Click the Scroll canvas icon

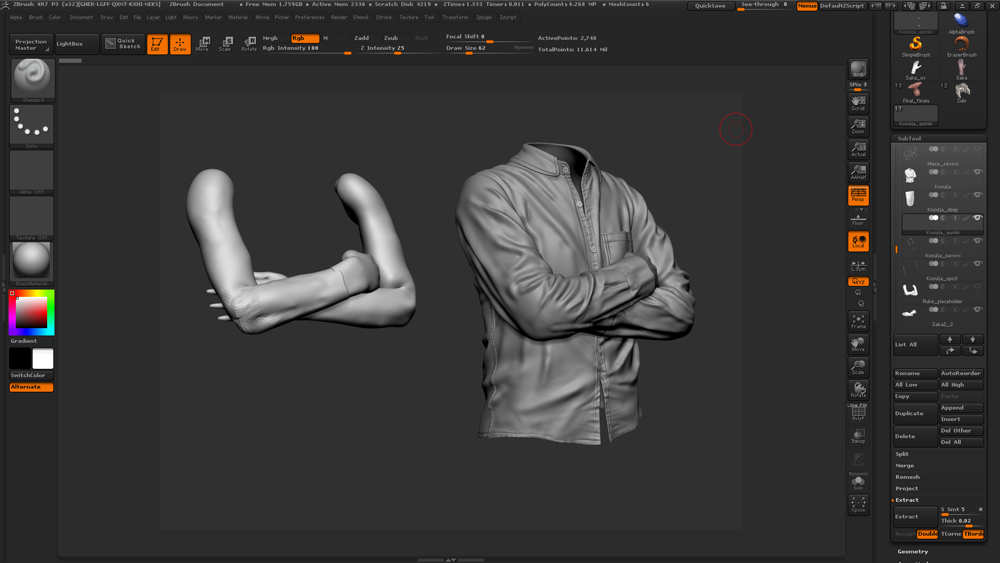point(858,103)
